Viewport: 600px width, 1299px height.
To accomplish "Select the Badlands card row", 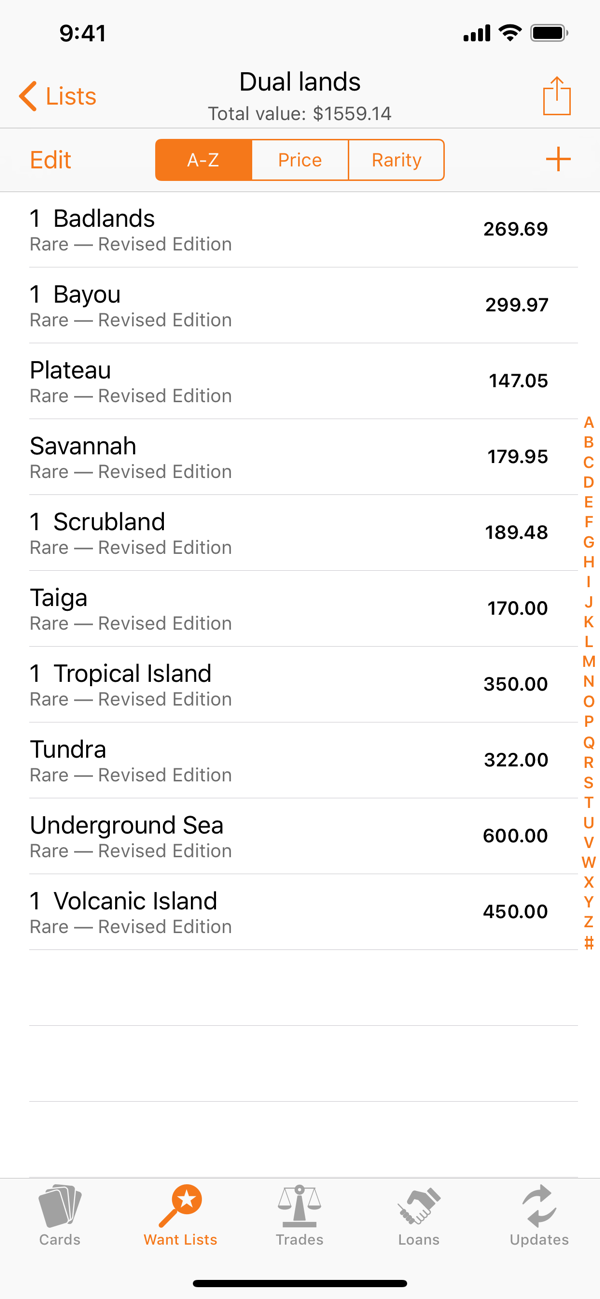I will pyautogui.click(x=290, y=230).
